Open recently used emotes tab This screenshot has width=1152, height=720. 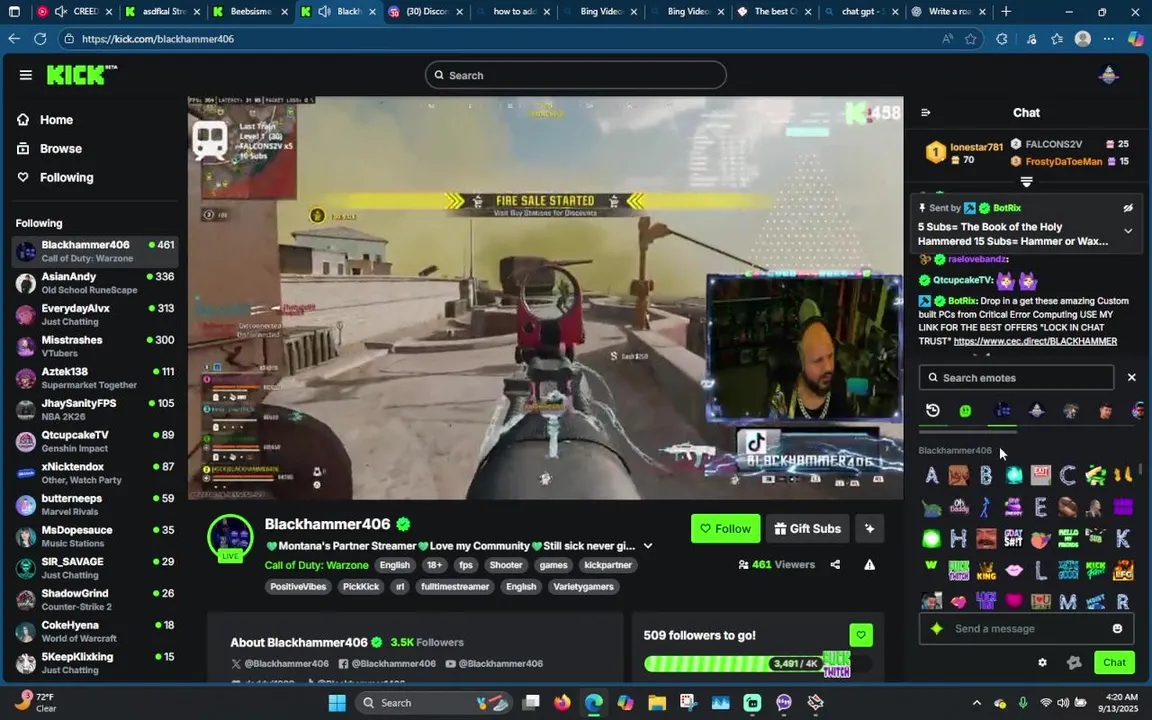[932, 411]
